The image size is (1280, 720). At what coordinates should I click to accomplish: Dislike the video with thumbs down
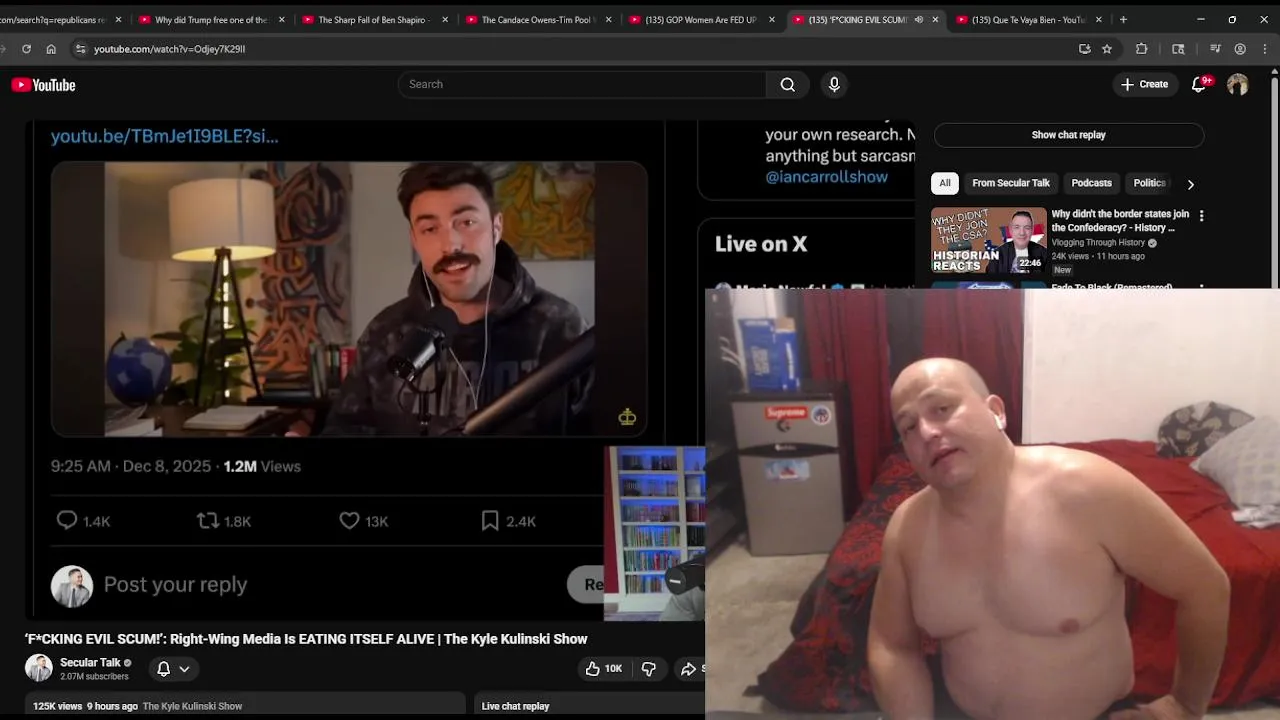[648, 669]
